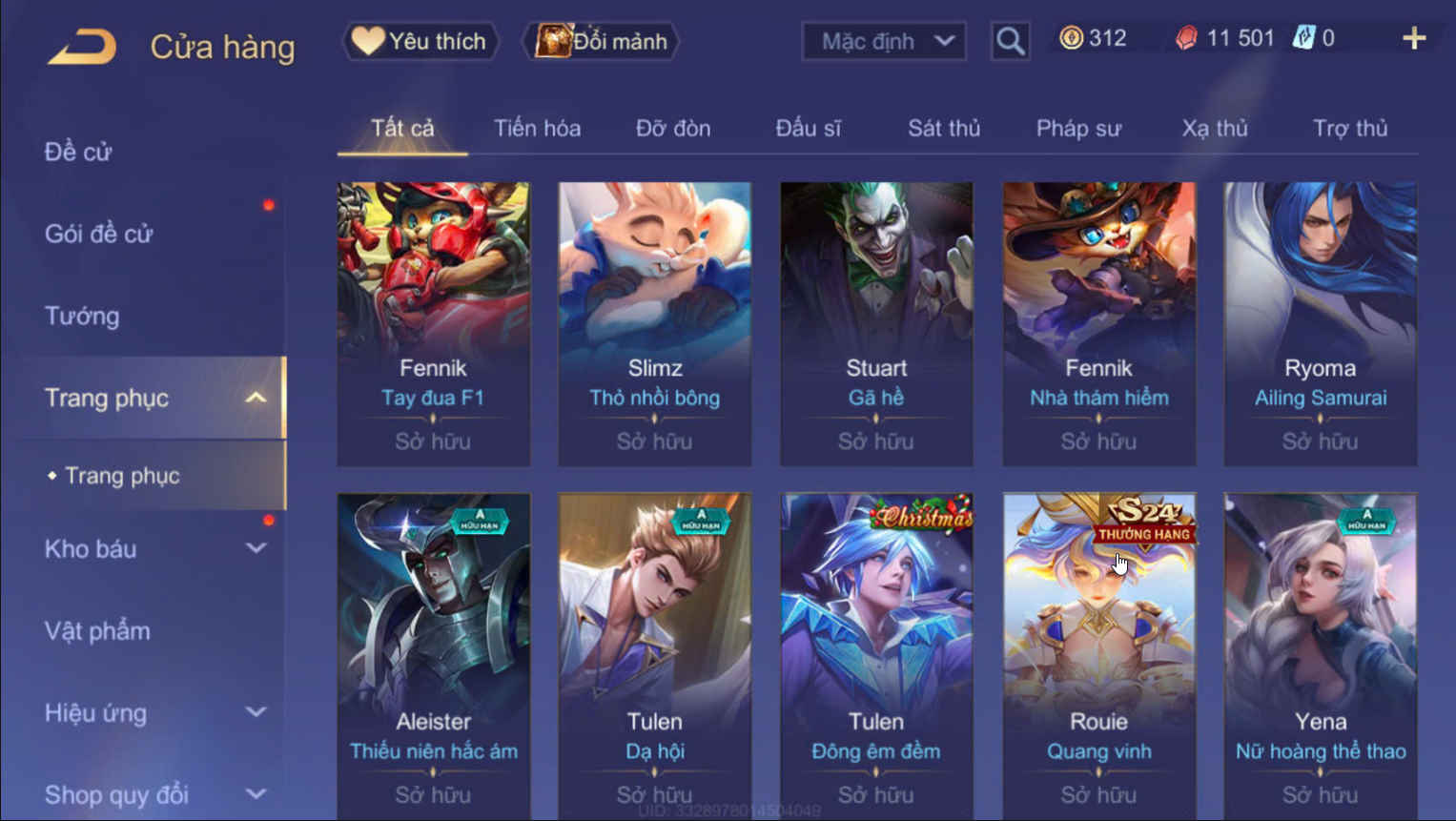Open the search magnifier icon
The image size is (1456, 821).
tap(1010, 41)
